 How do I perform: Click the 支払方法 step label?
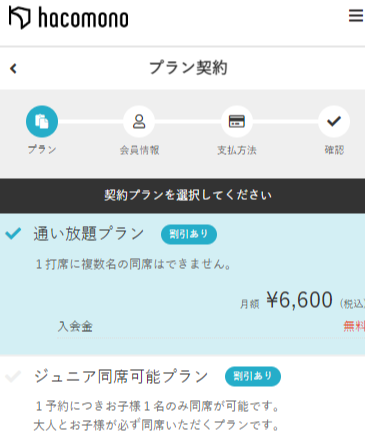click(237, 150)
